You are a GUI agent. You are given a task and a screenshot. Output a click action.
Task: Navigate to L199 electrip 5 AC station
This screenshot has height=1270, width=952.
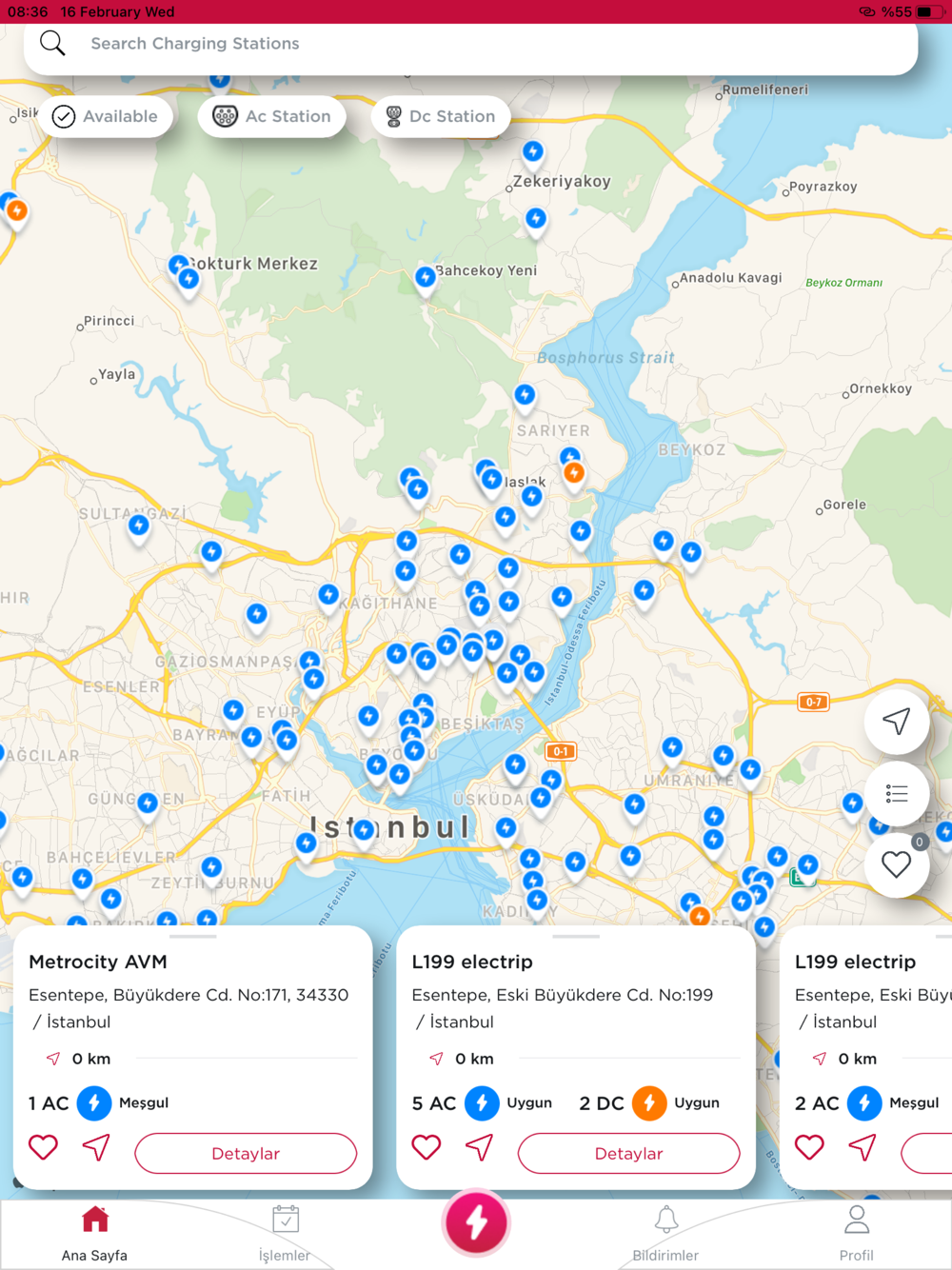[480, 1147]
